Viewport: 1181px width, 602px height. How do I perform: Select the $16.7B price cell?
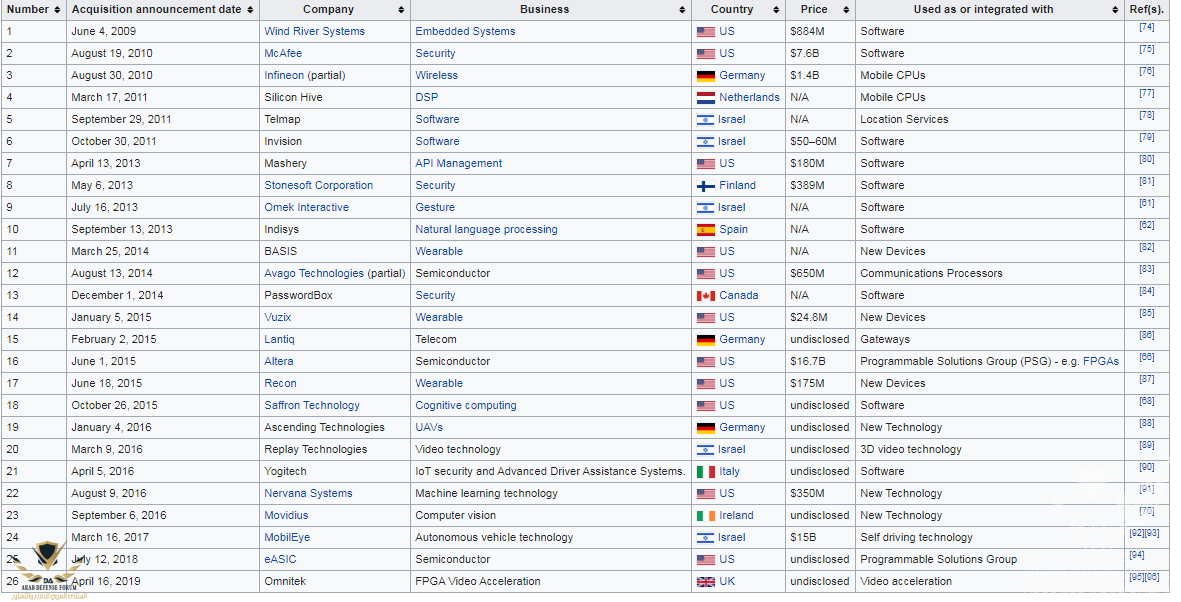pos(820,361)
